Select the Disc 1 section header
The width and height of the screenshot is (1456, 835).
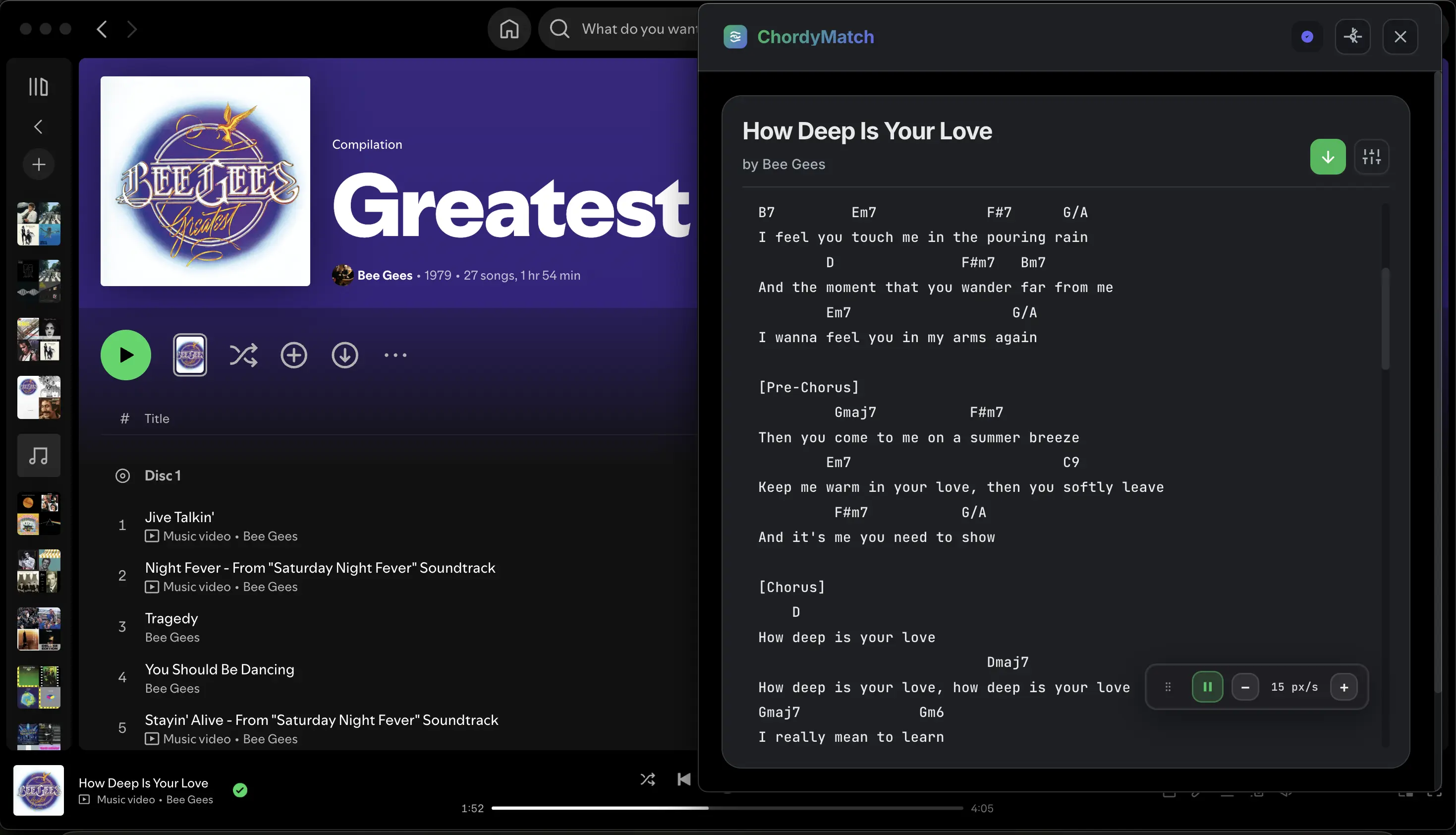[x=162, y=476]
